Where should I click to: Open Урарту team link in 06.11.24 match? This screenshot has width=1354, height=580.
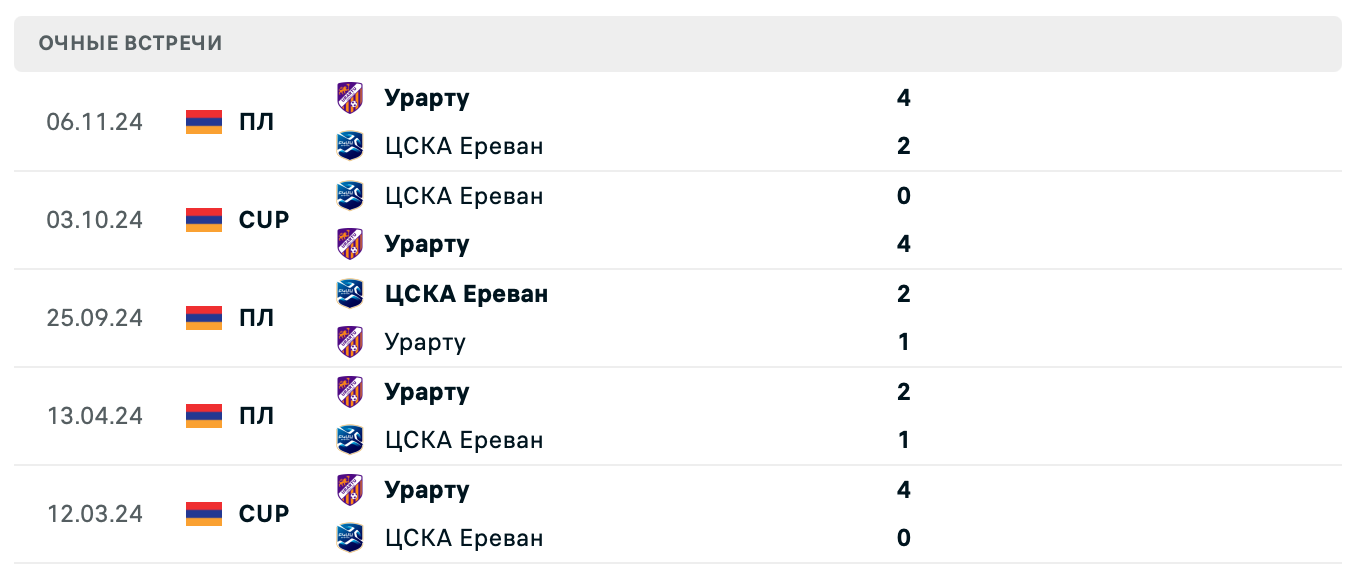tap(427, 98)
